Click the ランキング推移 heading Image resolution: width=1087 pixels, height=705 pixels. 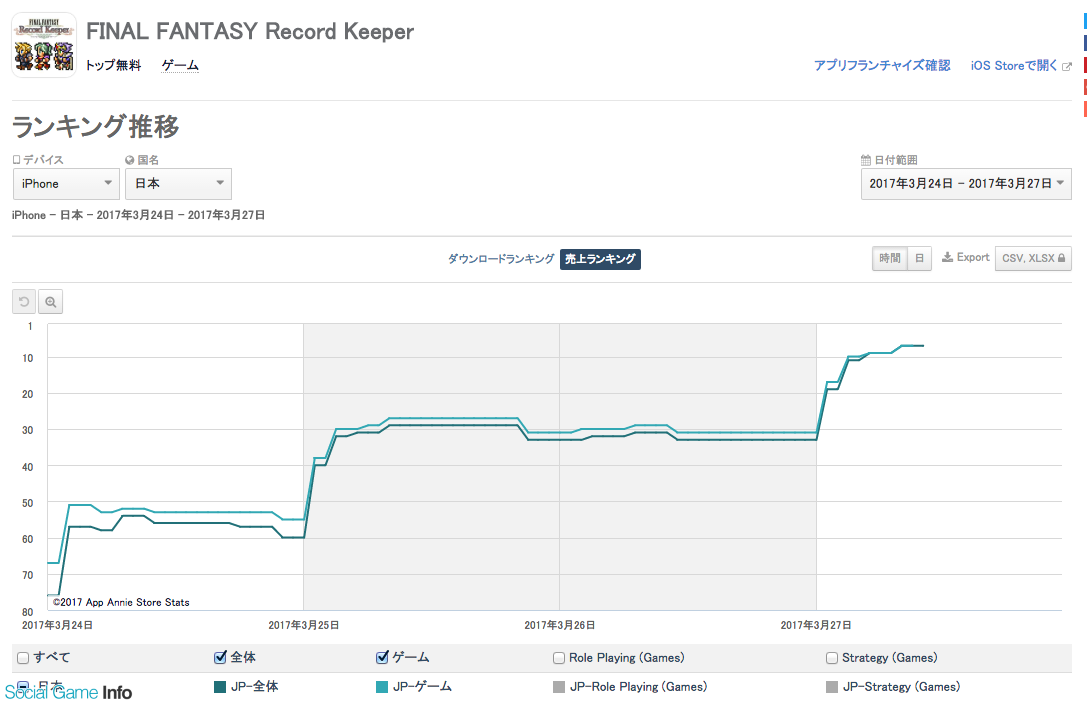[x=96, y=126]
